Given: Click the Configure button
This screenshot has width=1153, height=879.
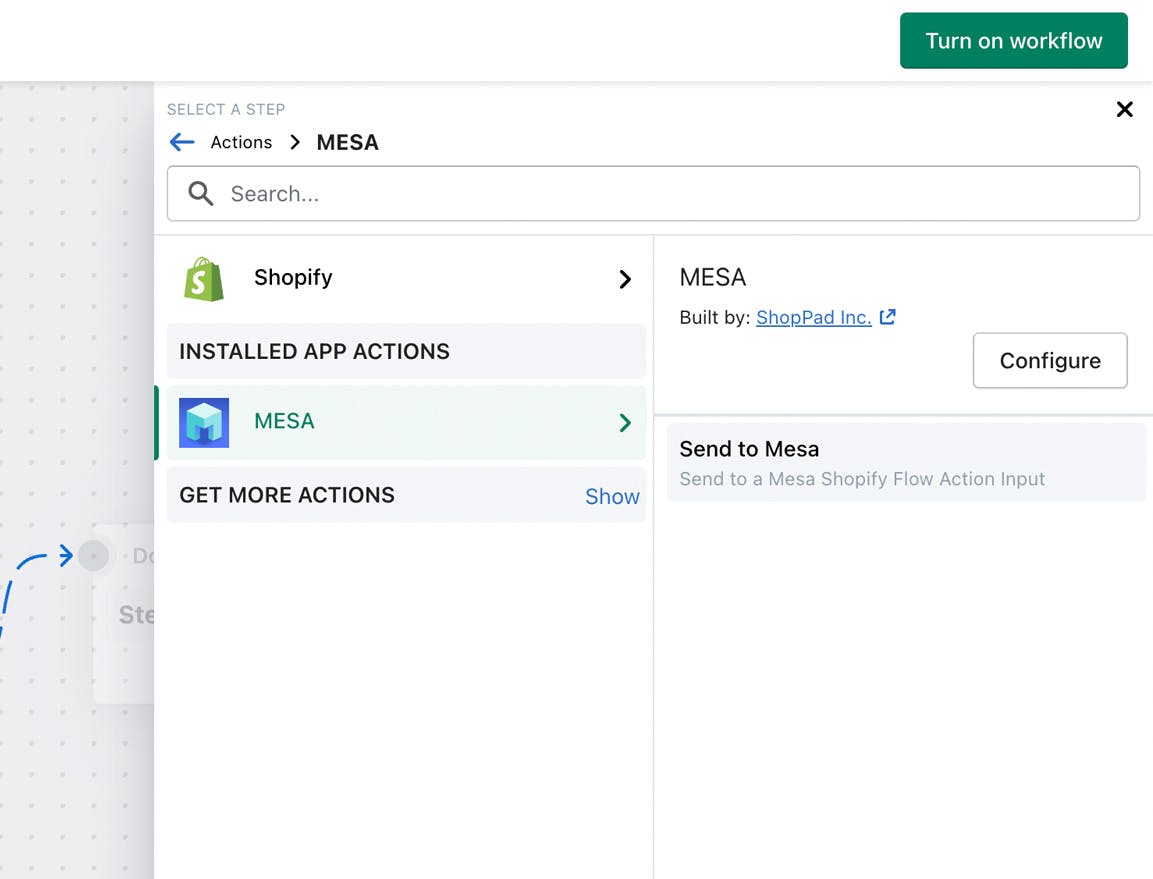Looking at the screenshot, I should click(1050, 360).
